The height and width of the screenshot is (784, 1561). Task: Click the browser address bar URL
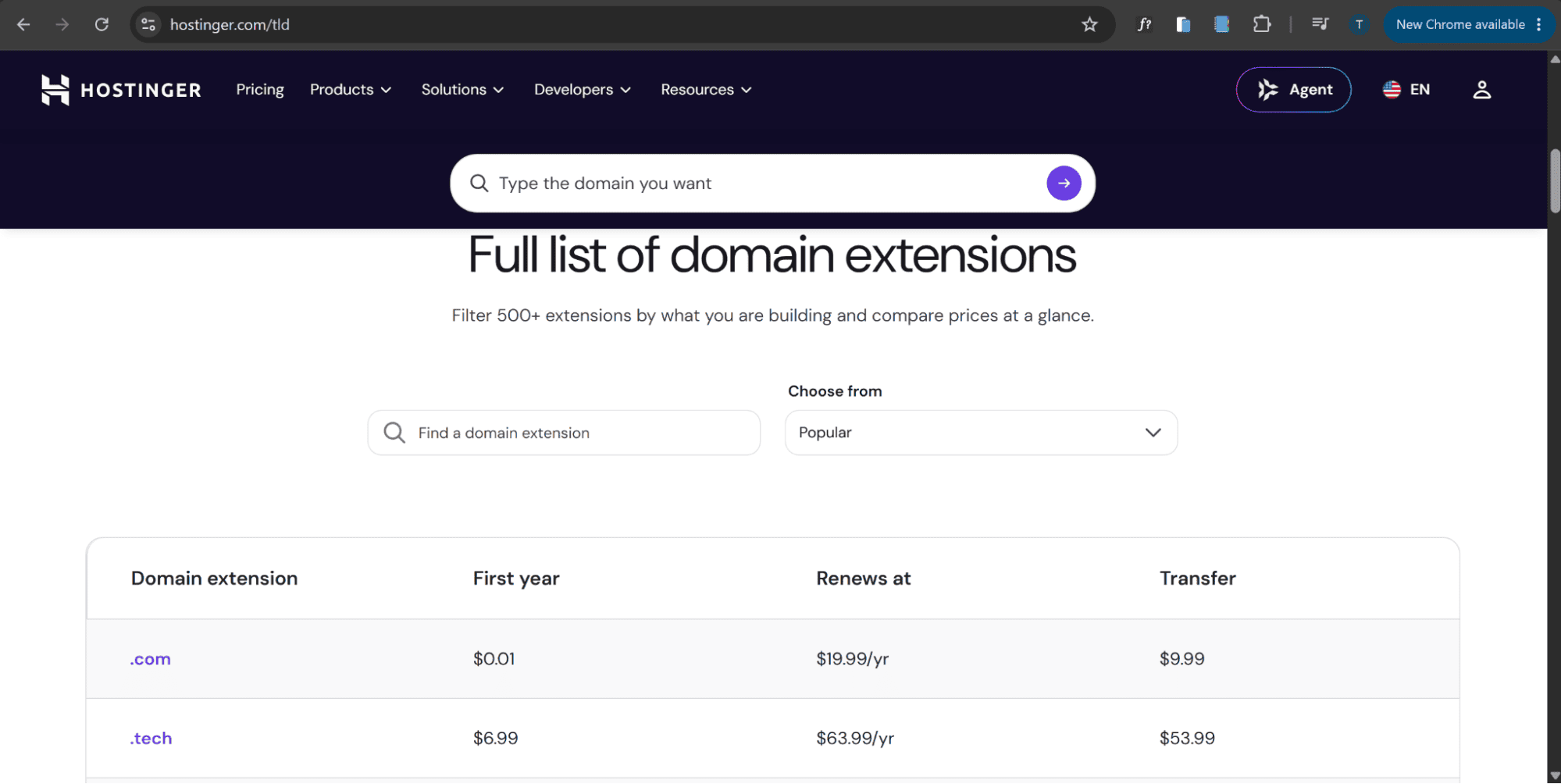click(230, 24)
